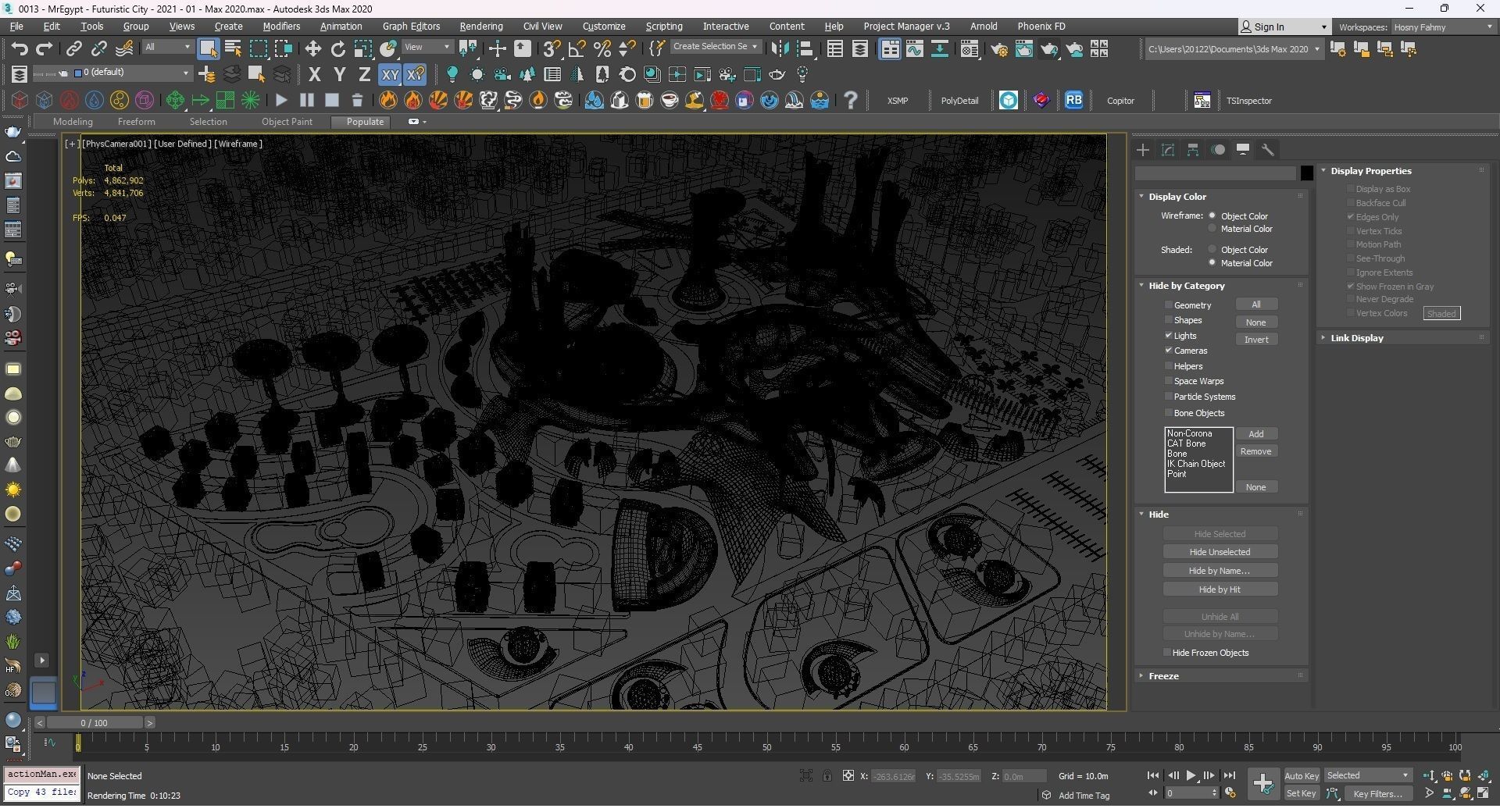
Task: Toggle the Angle Snap icon
Action: (x=577, y=49)
